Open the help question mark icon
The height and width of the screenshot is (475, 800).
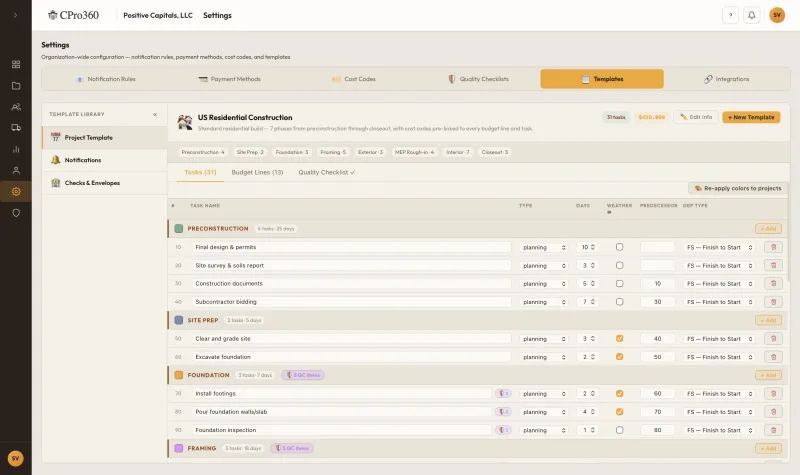(x=730, y=15)
